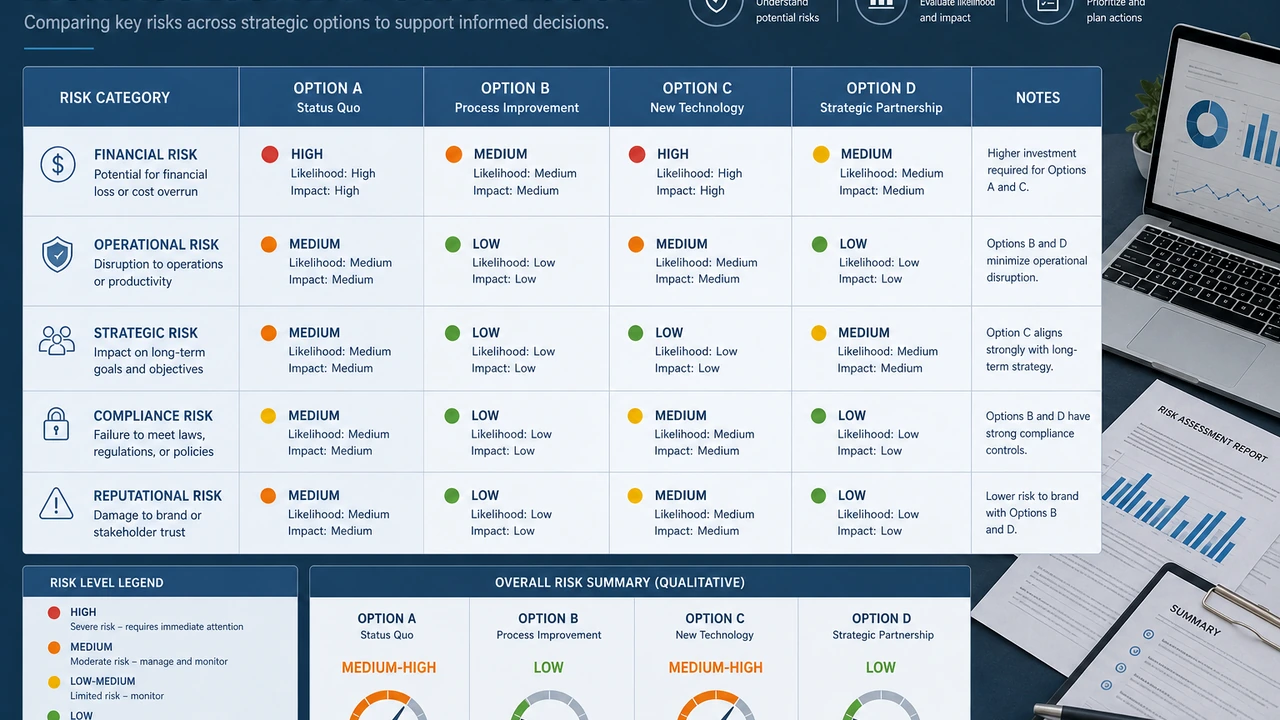Select Option B's green dot in Compliance Risk row

click(x=452, y=416)
